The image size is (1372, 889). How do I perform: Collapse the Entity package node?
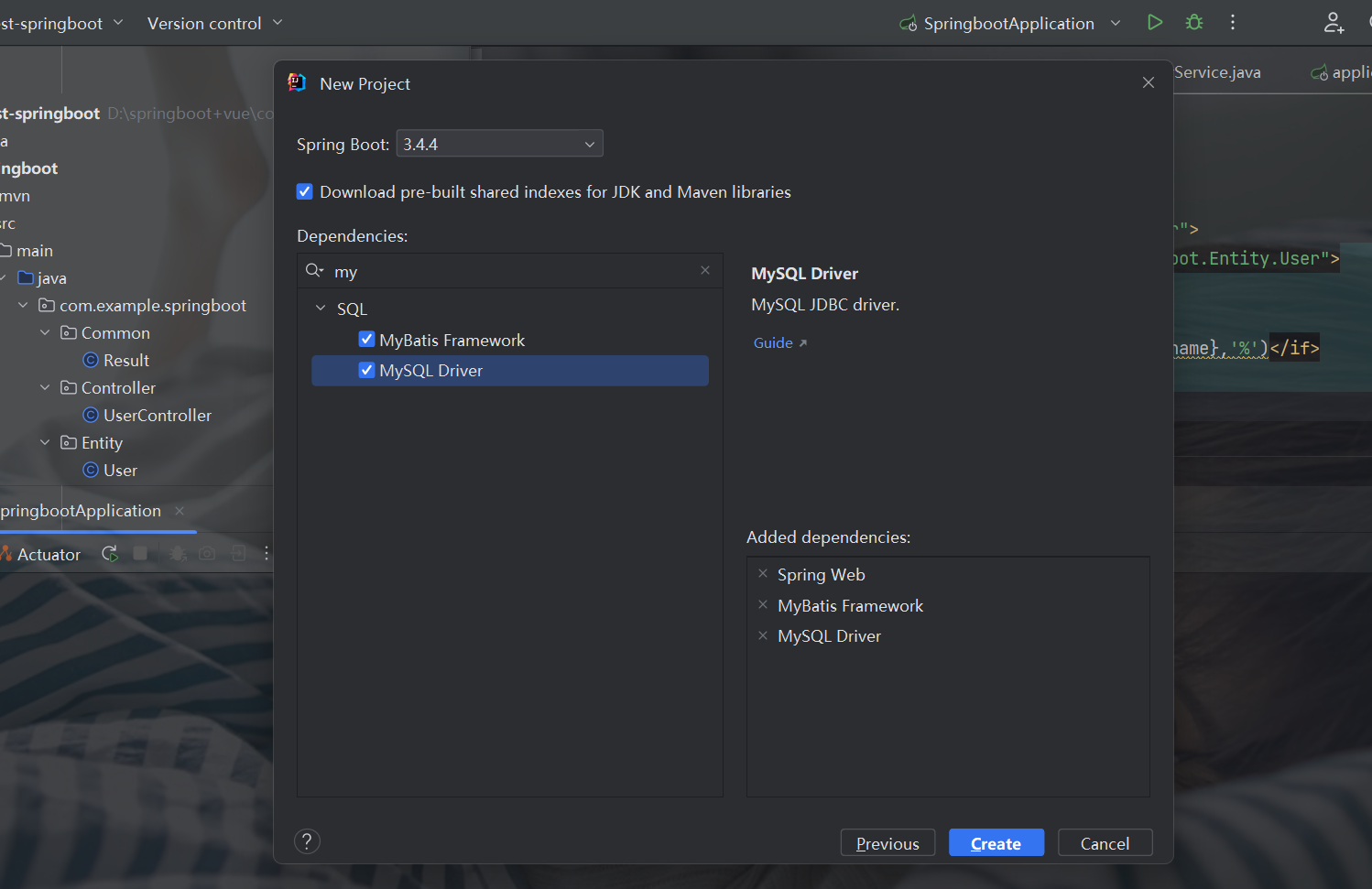coord(45,442)
